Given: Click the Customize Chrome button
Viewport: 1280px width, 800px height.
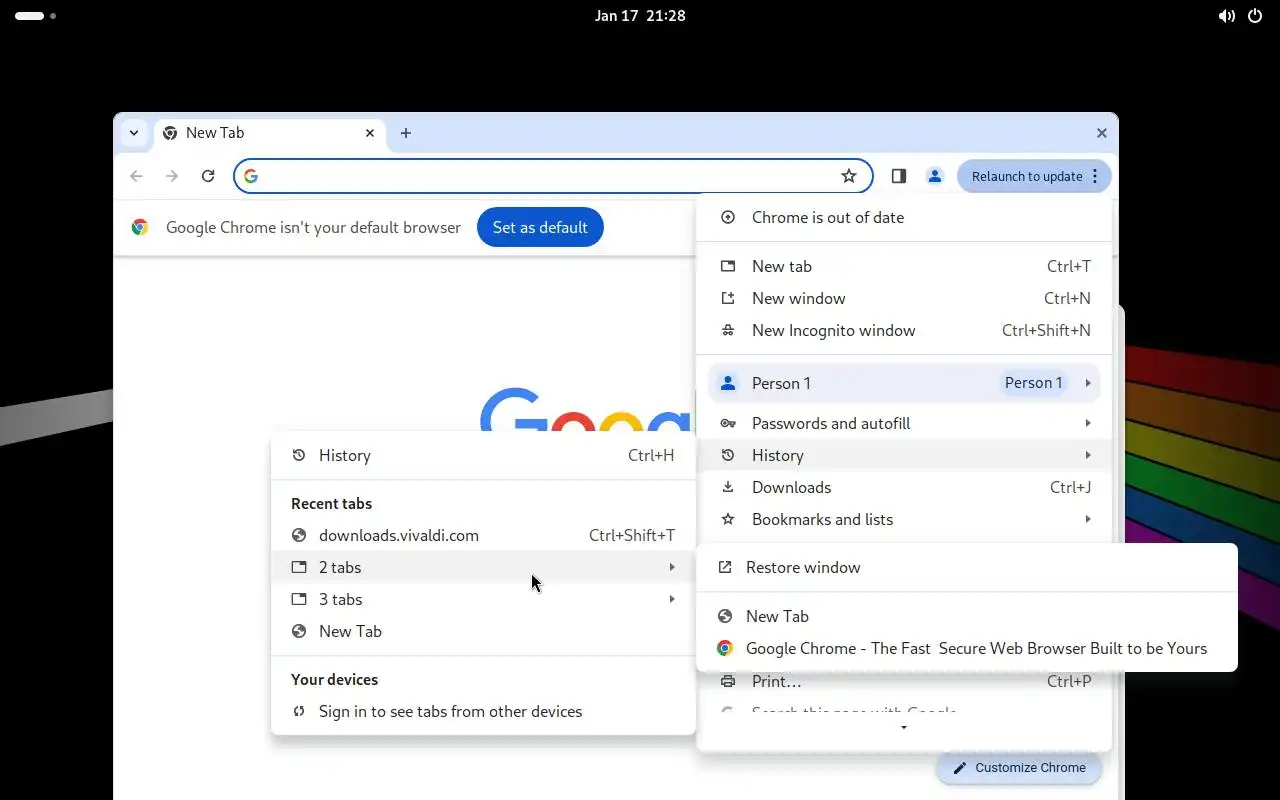Looking at the screenshot, I should coord(1019,767).
